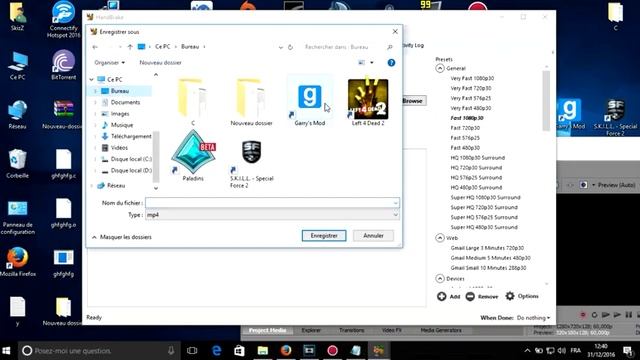Choose the Very Fast 1080p30 preset
The image size is (640, 360).
point(472,78)
